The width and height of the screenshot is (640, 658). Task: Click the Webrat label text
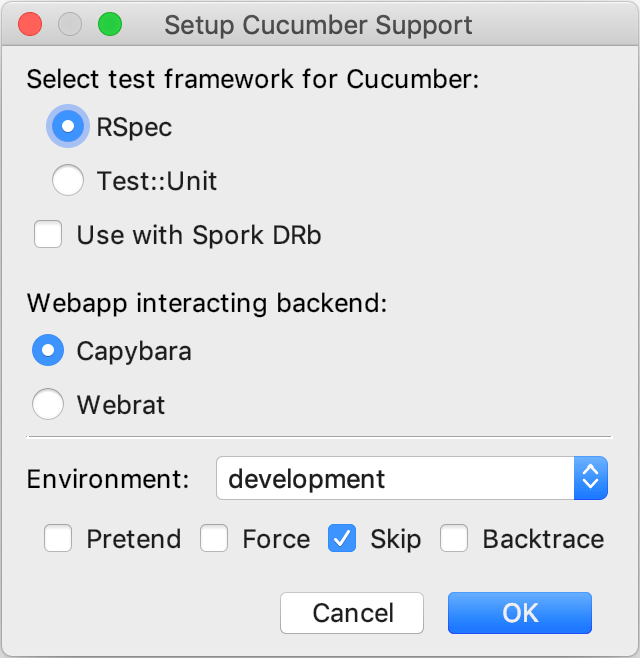tap(120, 405)
